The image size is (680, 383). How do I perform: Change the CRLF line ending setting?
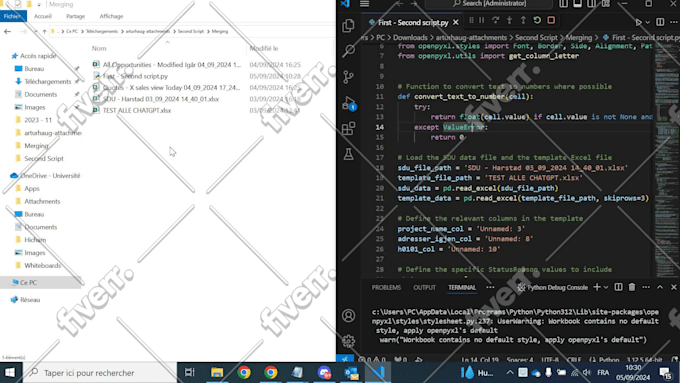coord(574,360)
